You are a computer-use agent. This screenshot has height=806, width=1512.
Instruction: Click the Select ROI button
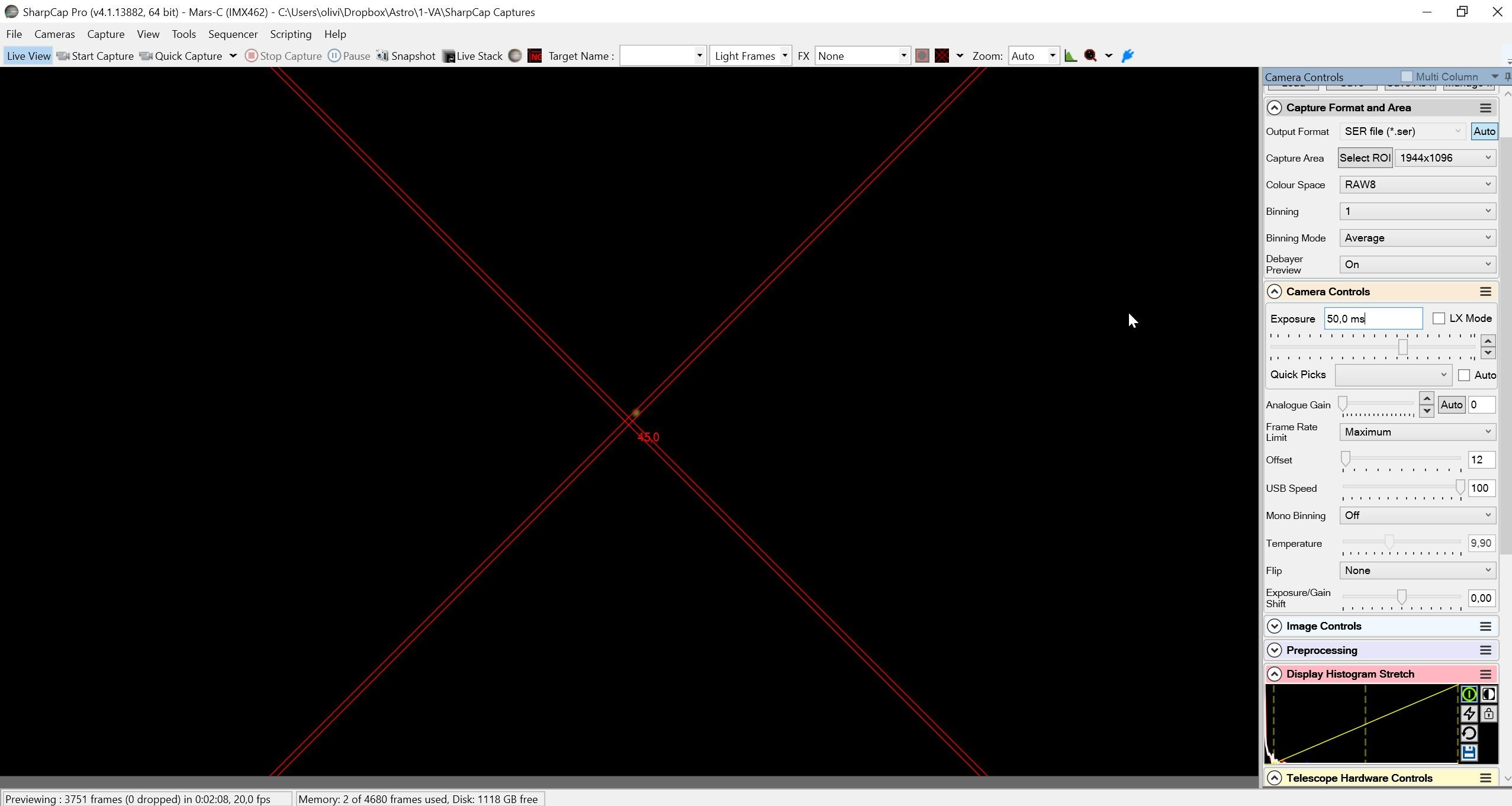point(1365,158)
